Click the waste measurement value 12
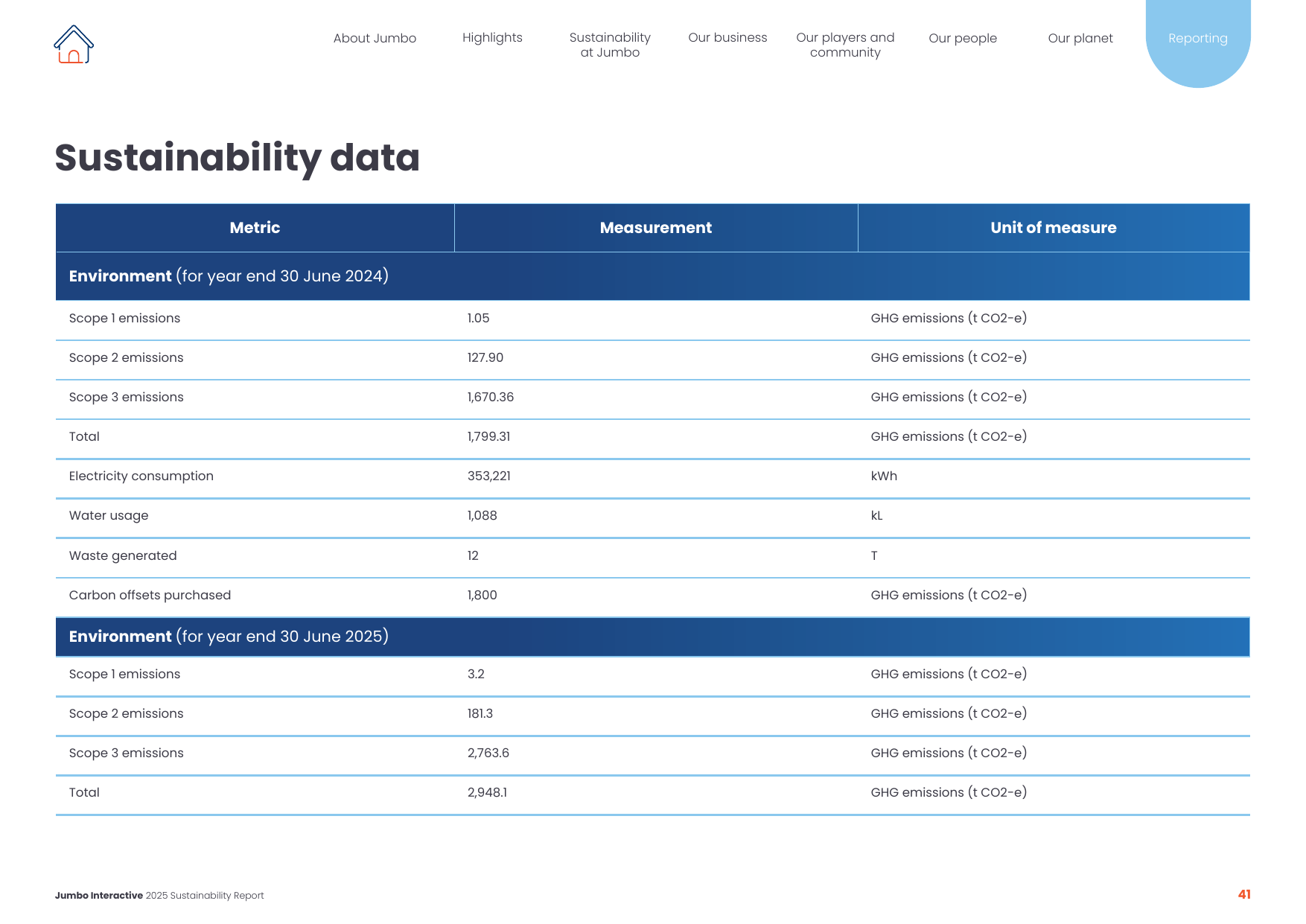The width and height of the screenshot is (1306, 924). click(473, 555)
